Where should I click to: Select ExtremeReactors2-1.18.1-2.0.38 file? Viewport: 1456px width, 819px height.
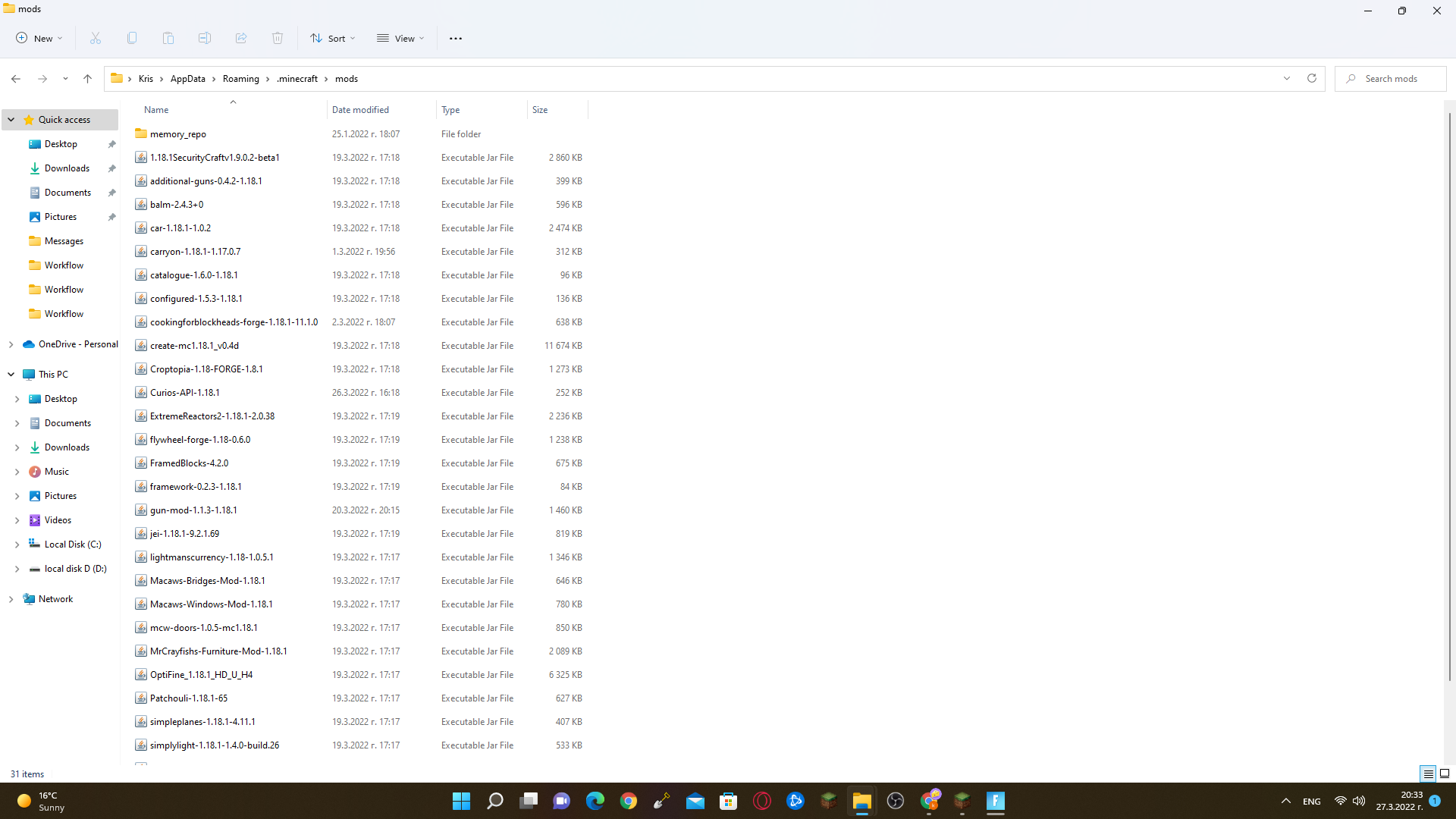coord(212,416)
